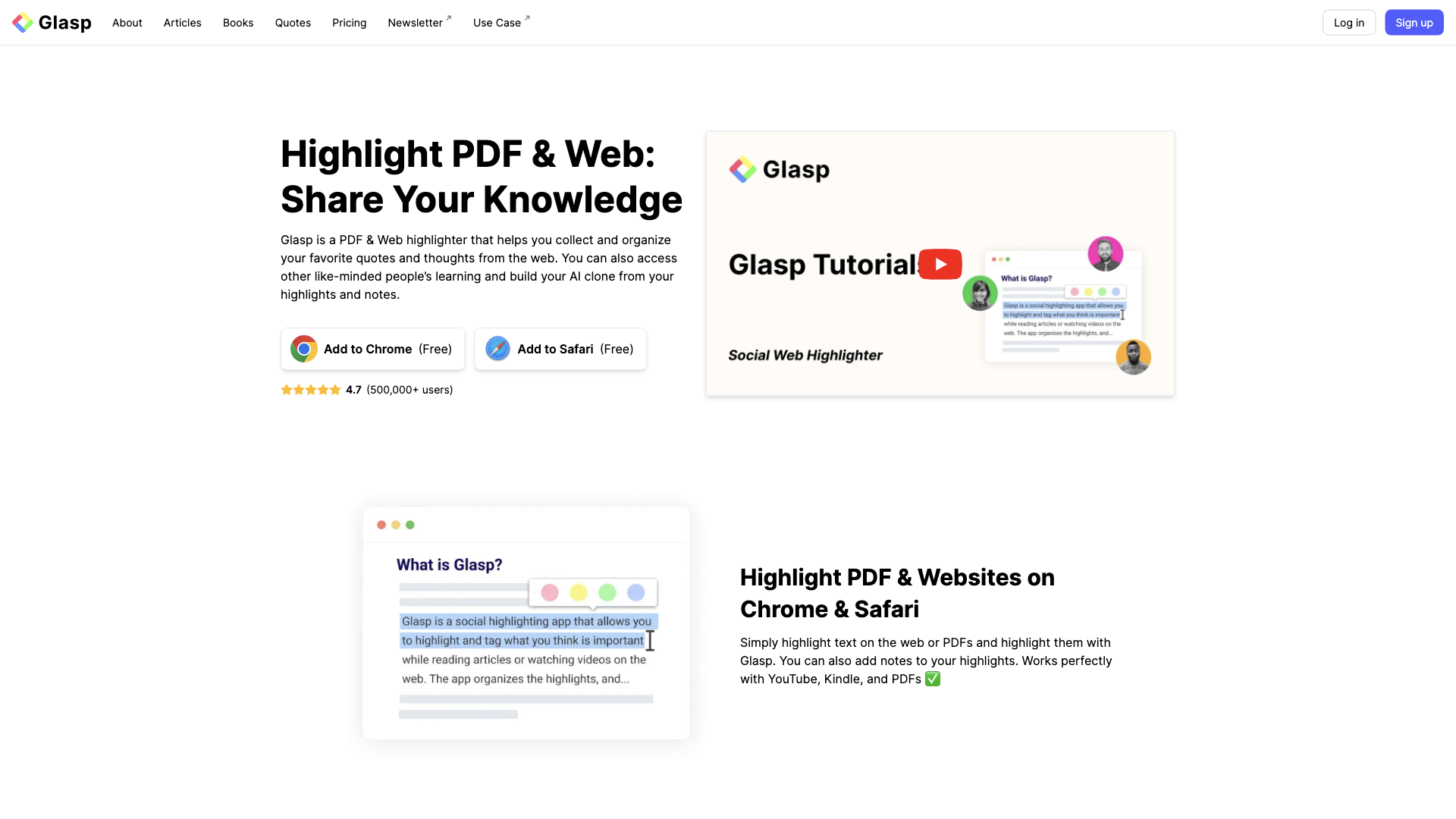Click the Glasp logo in the navbar
The height and width of the screenshot is (819, 1456).
pyautogui.click(x=52, y=23)
